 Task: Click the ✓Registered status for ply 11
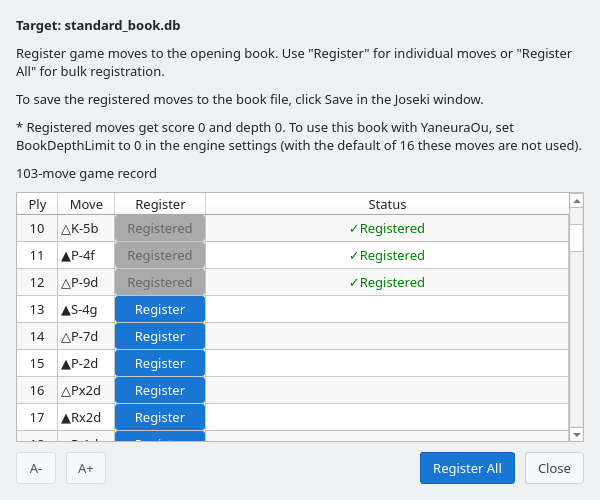point(387,255)
